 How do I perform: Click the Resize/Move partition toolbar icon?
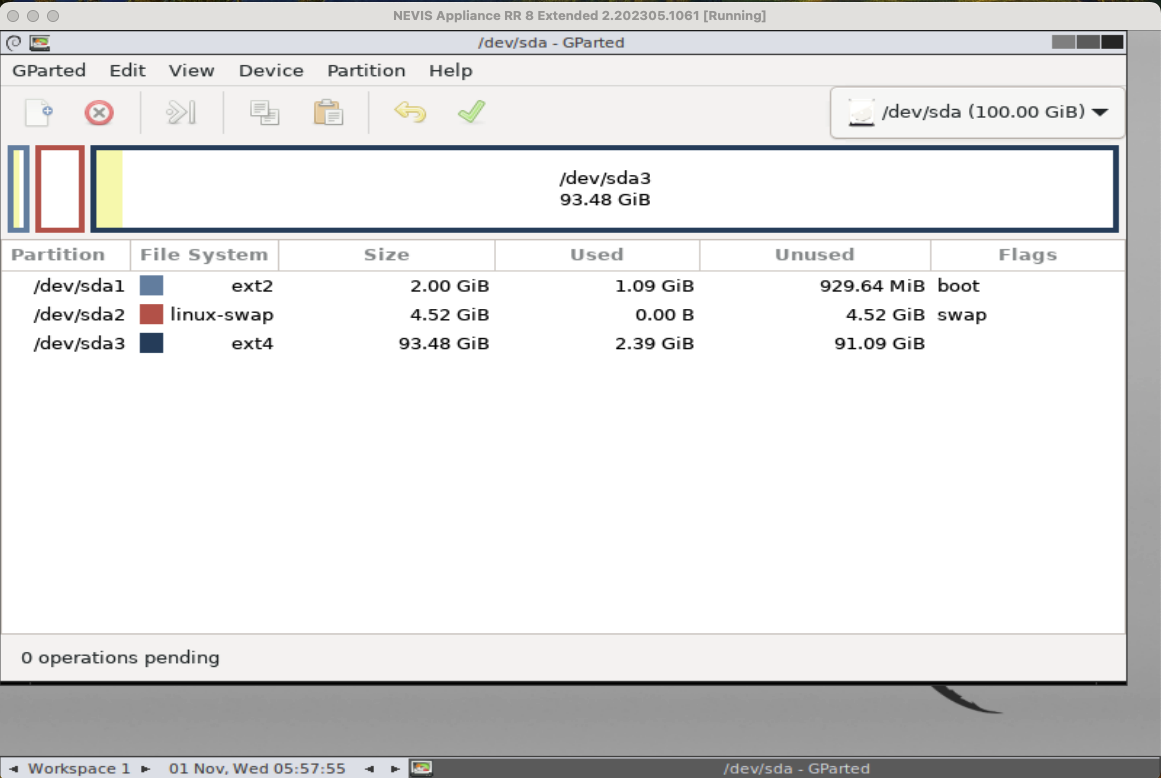tap(180, 112)
